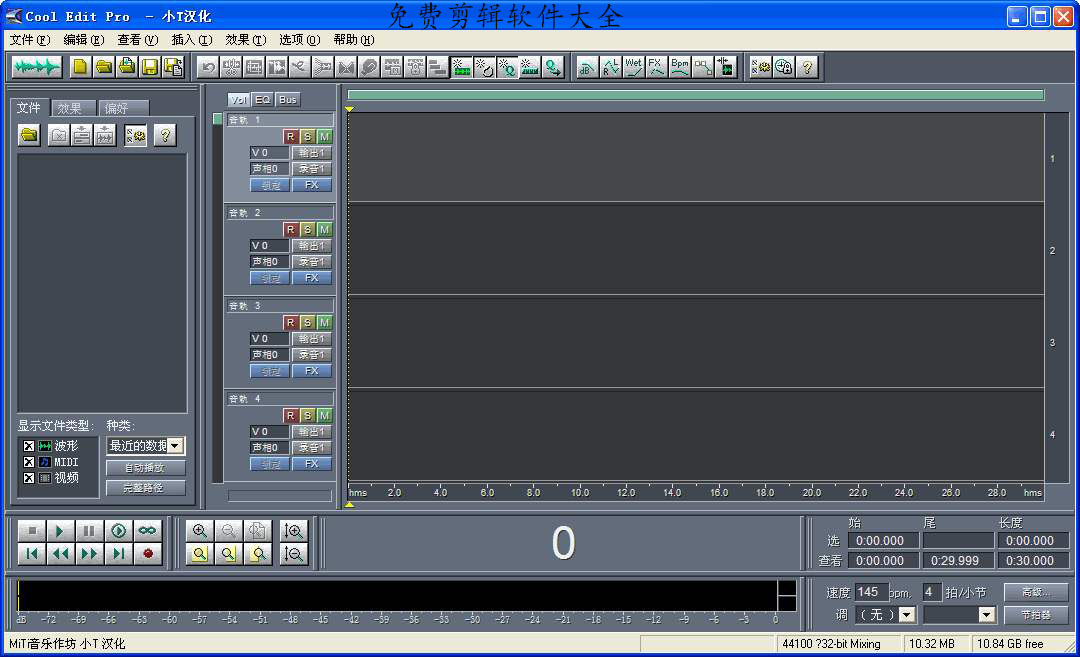Toggle the 波形 waveform file type checkbox
The image size is (1080, 657).
29,446
